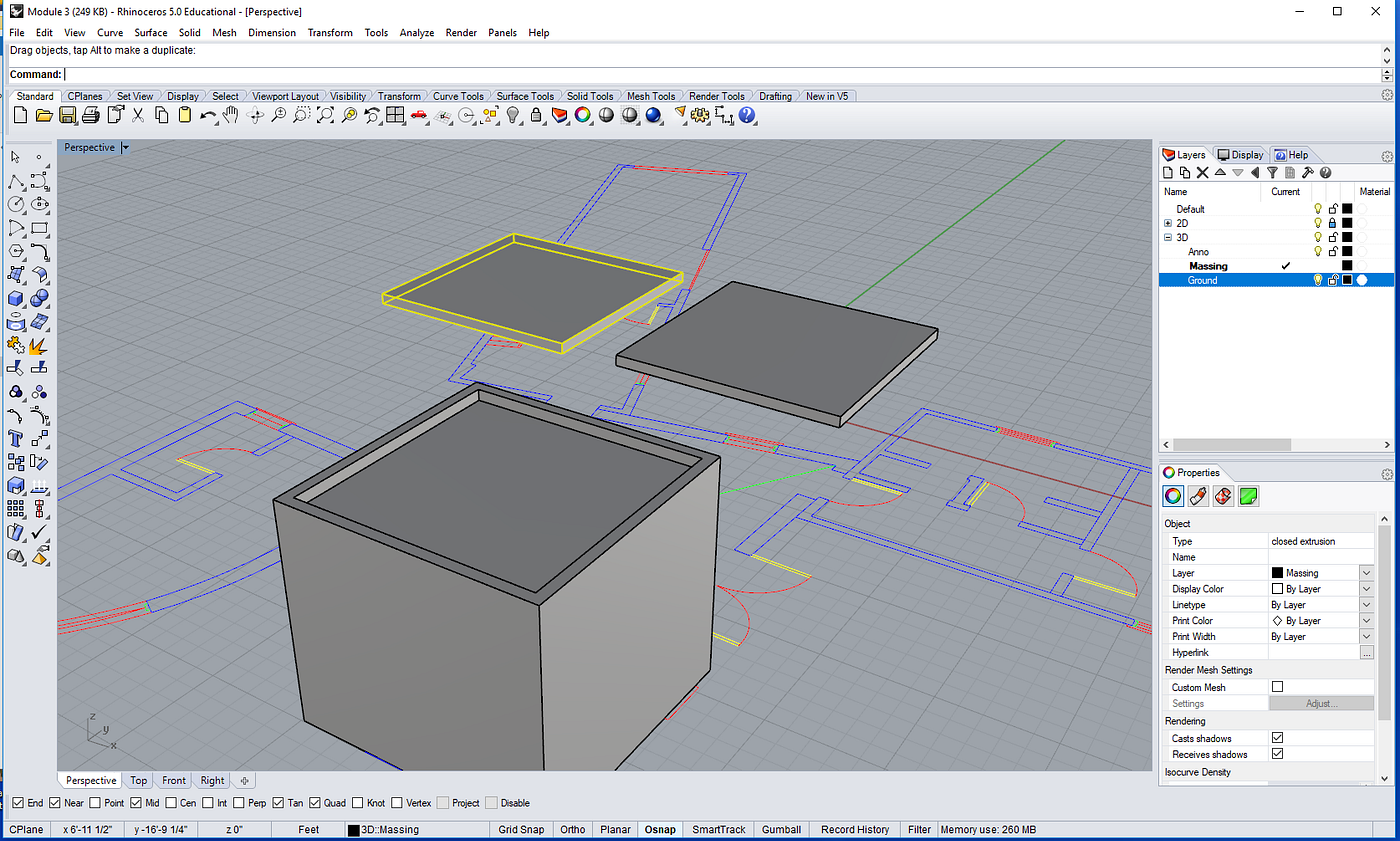1400x841 pixels.
Task: Switch to the Solid Tools toolbar tab
Action: [590, 97]
